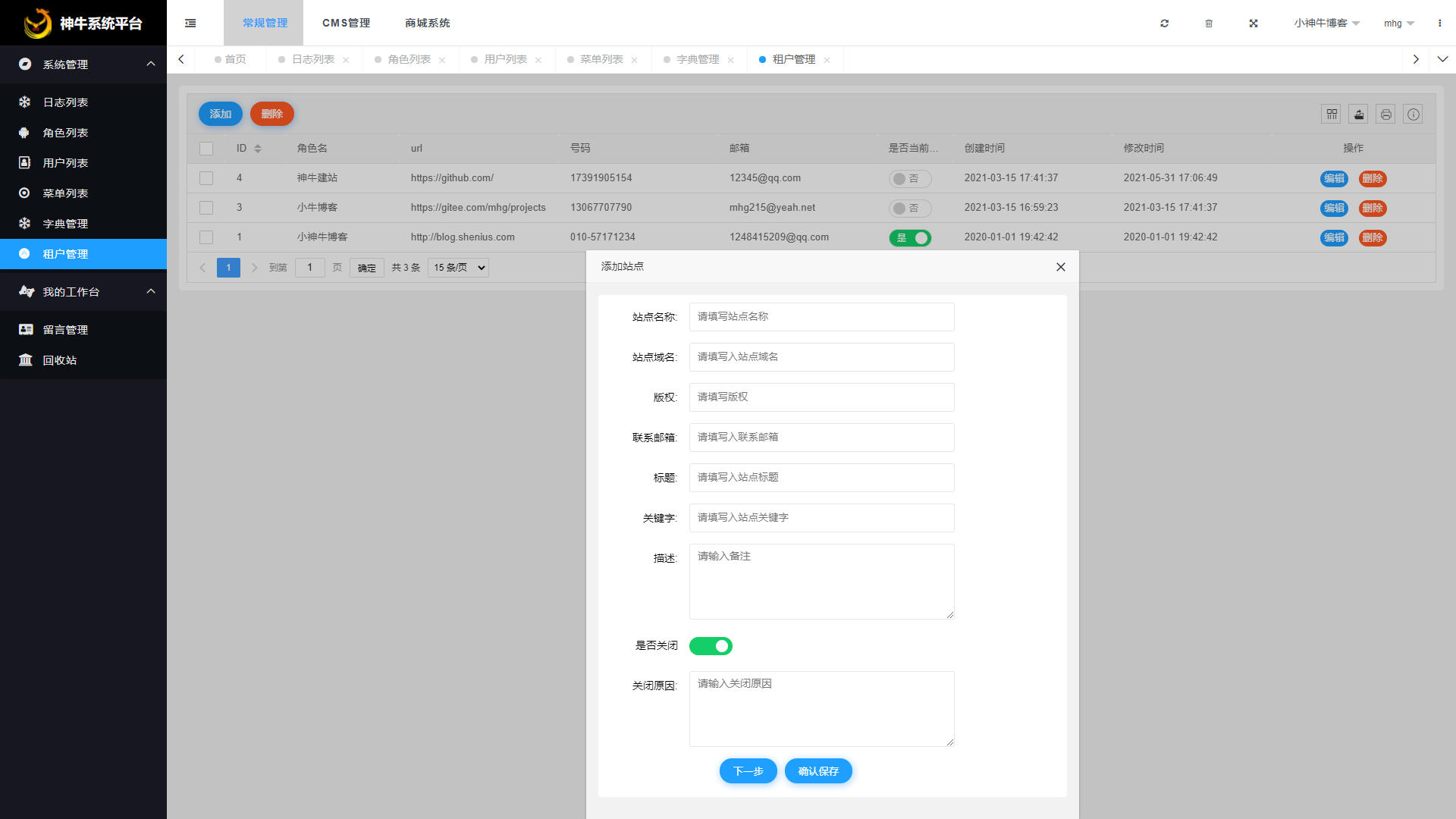Open the 15条/页 page size dropdown
Screen dimensions: 1456x819
[x=457, y=267]
